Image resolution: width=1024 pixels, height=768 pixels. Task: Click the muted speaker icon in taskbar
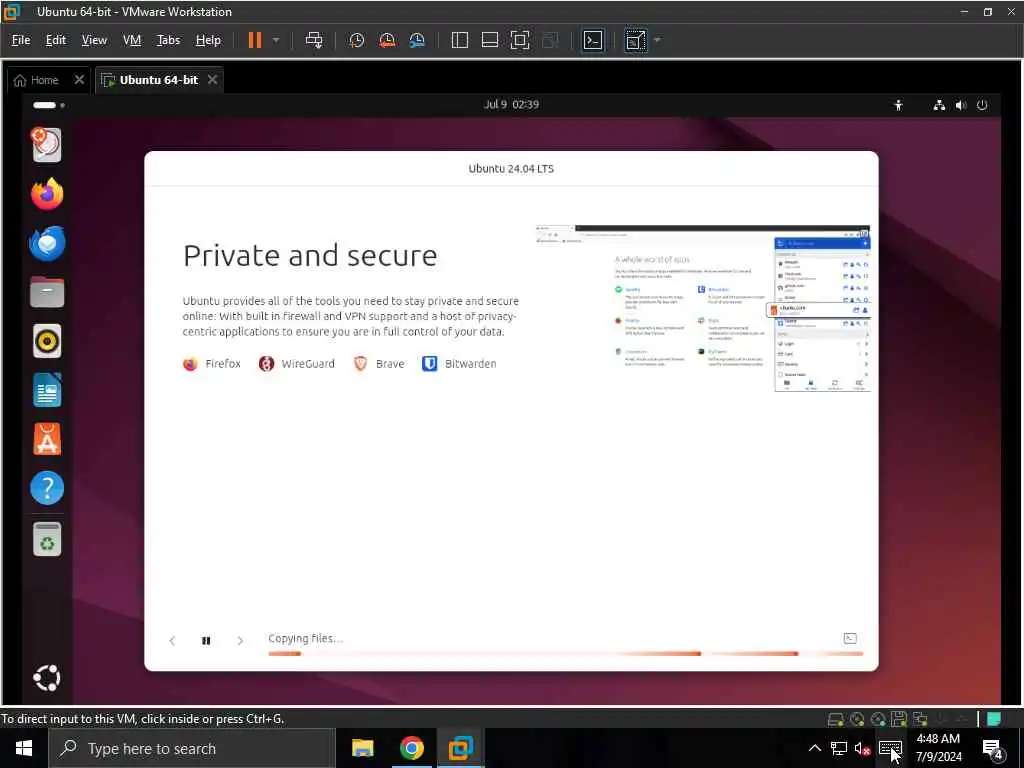coord(863,748)
